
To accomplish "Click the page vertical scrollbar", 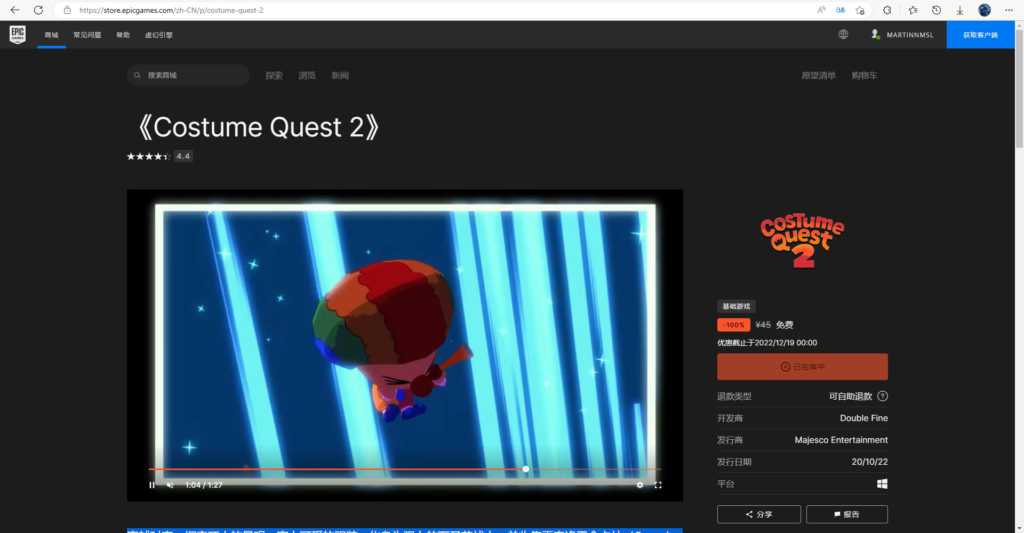I will 1019,89.
